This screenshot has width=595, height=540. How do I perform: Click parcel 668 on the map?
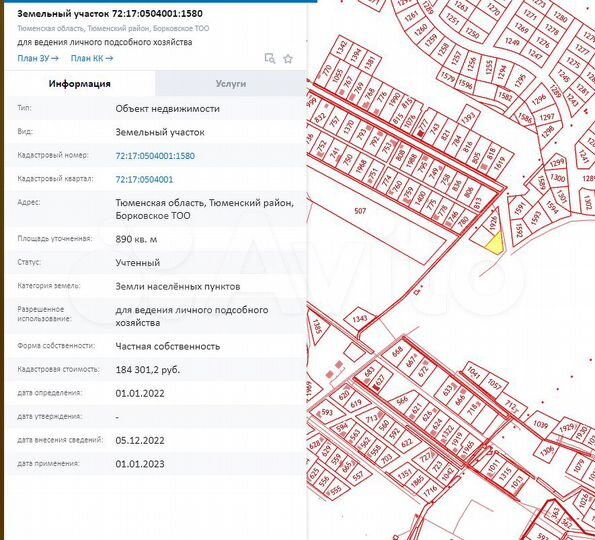(397, 352)
